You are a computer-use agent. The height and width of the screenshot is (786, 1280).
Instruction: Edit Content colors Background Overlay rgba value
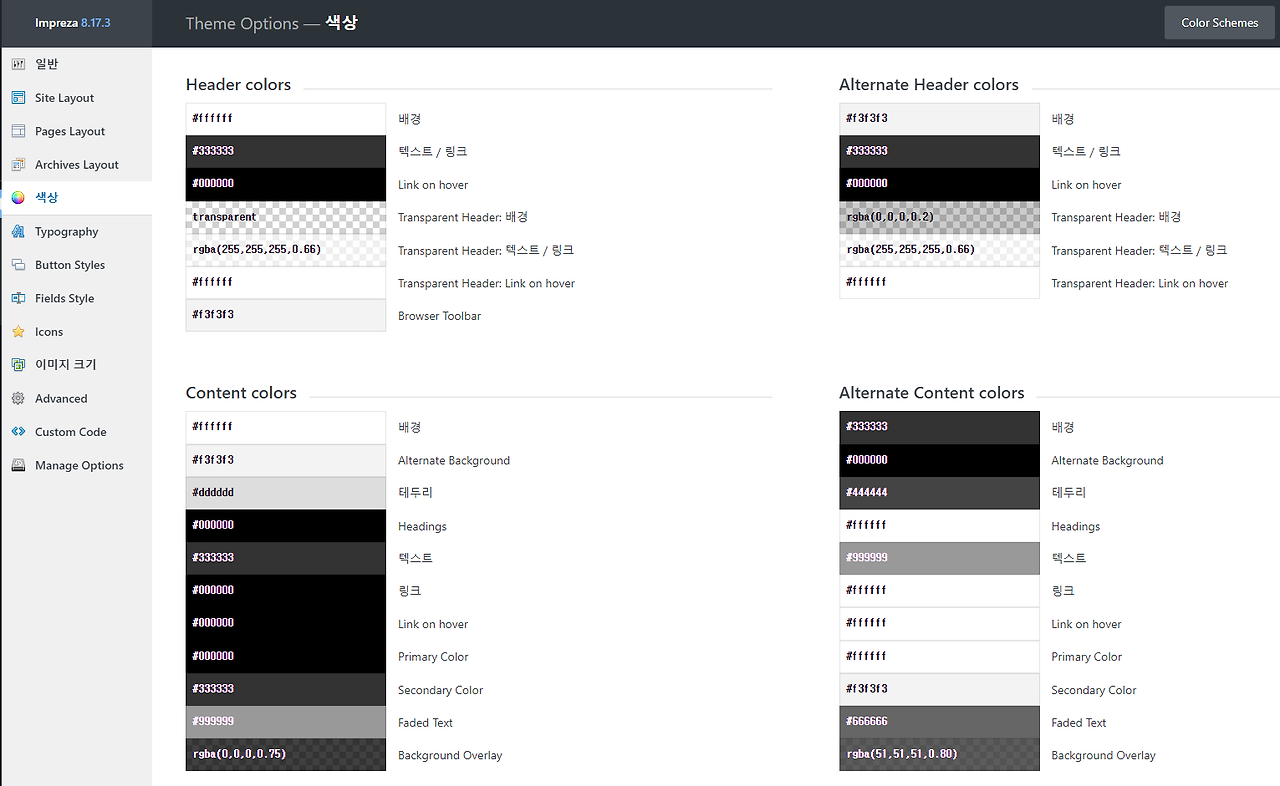click(286, 754)
